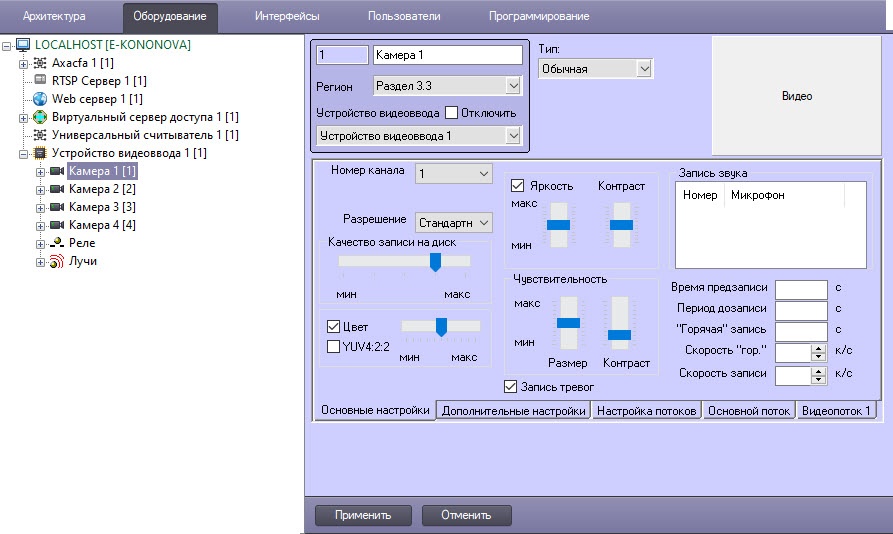Click the Виртуальный сервер доступа icon
The width and height of the screenshot is (893, 534).
coord(40,117)
